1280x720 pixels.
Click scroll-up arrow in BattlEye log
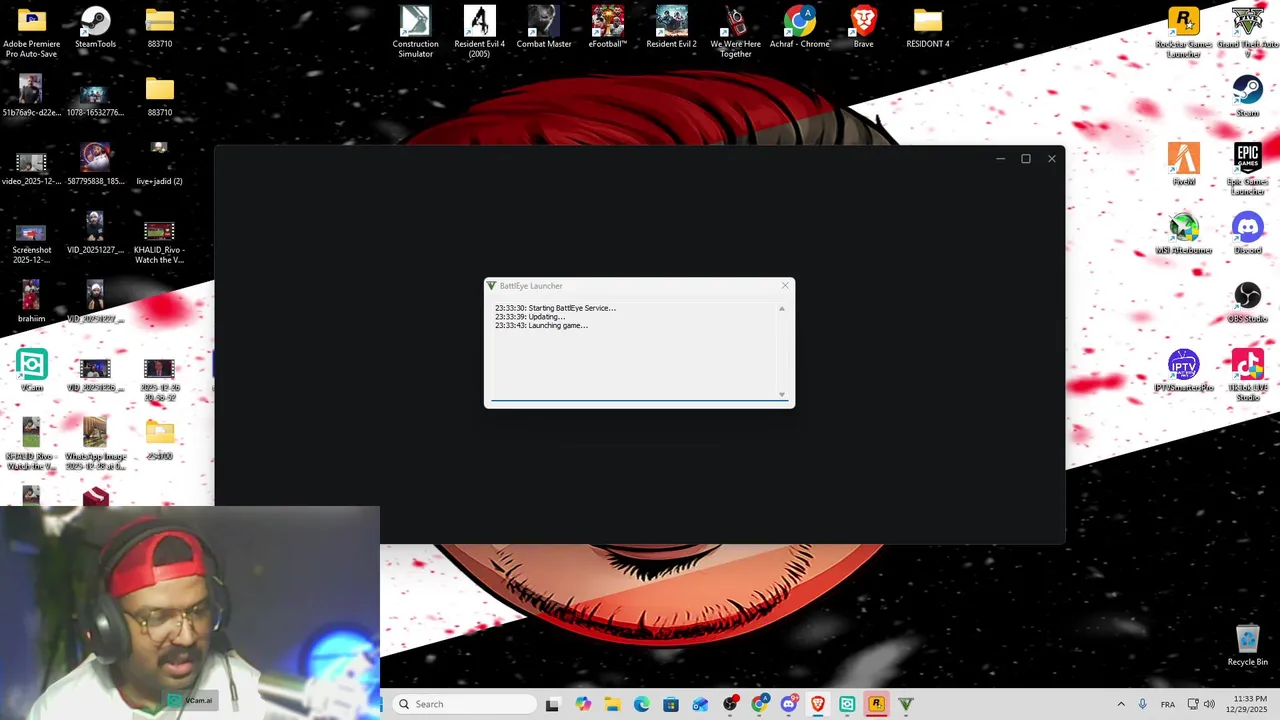click(782, 308)
